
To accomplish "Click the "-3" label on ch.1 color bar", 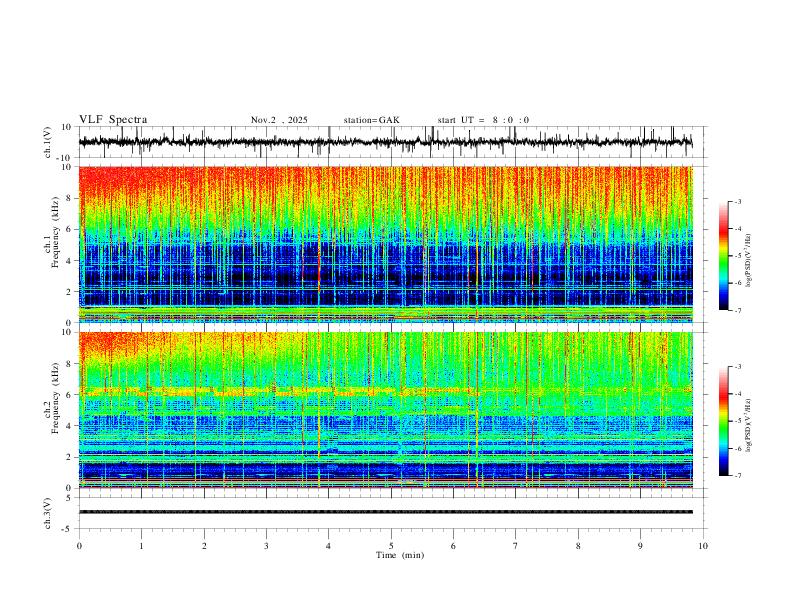I will pyautogui.click(x=738, y=201).
